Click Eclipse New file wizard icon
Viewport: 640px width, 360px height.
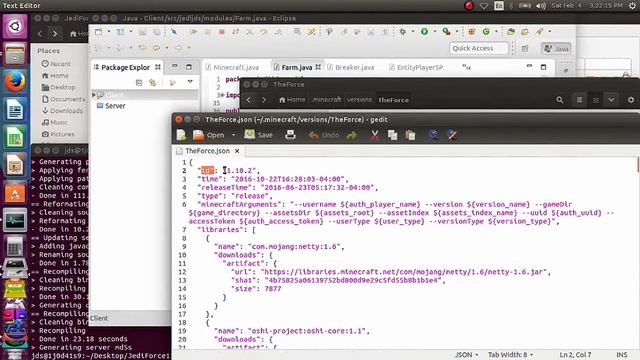pyautogui.click(x=99, y=31)
